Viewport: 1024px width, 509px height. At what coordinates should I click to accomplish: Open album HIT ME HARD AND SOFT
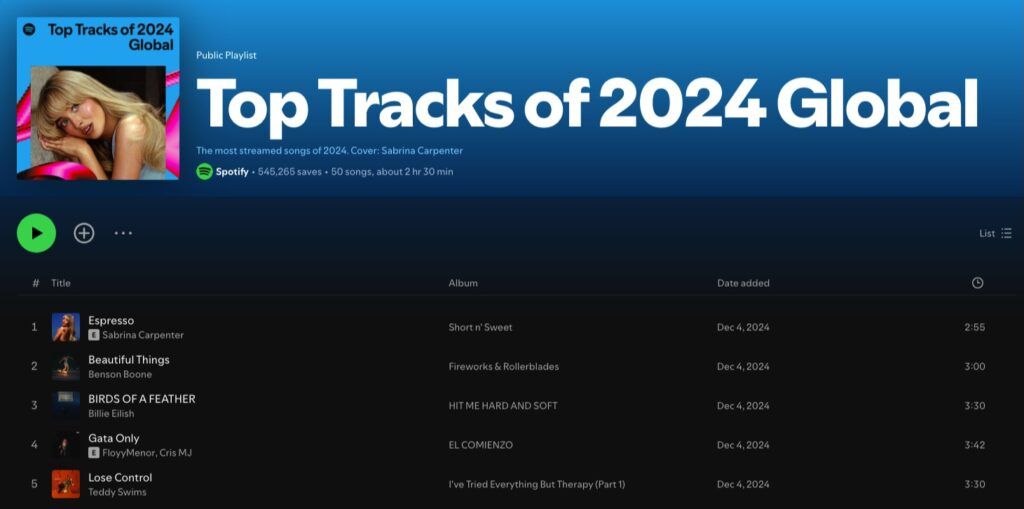[503, 406]
